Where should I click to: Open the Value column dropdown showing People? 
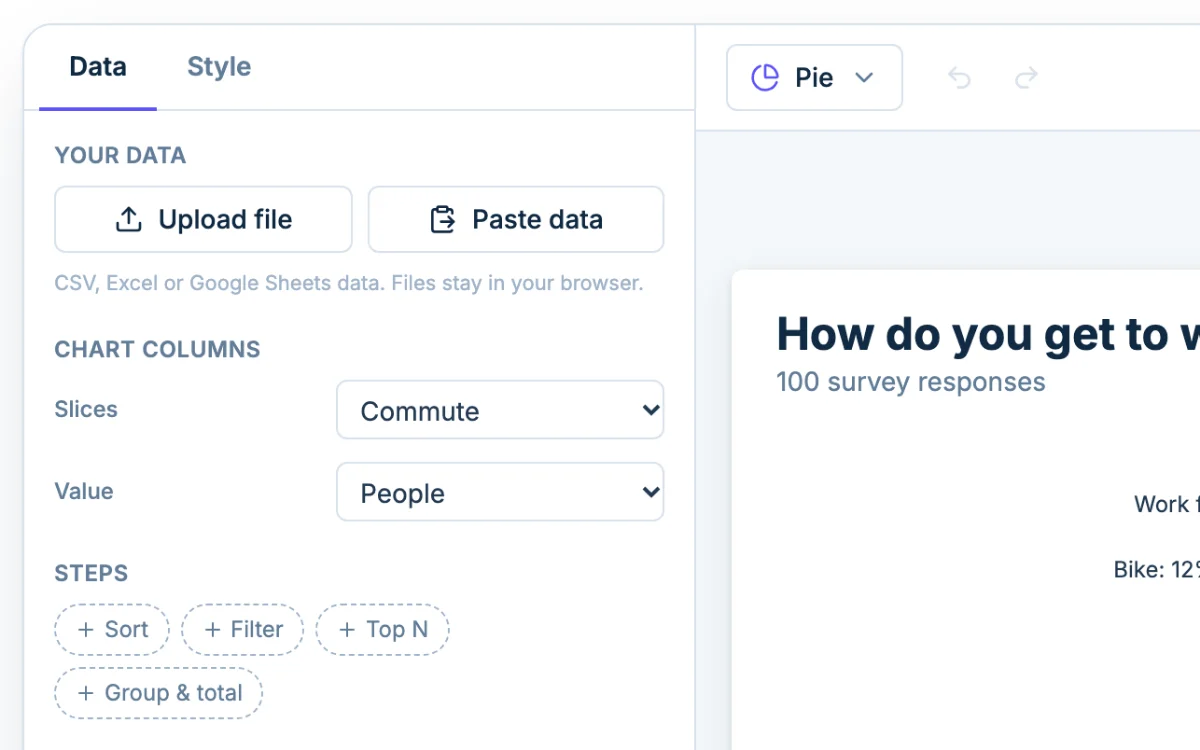click(x=500, y=492)
